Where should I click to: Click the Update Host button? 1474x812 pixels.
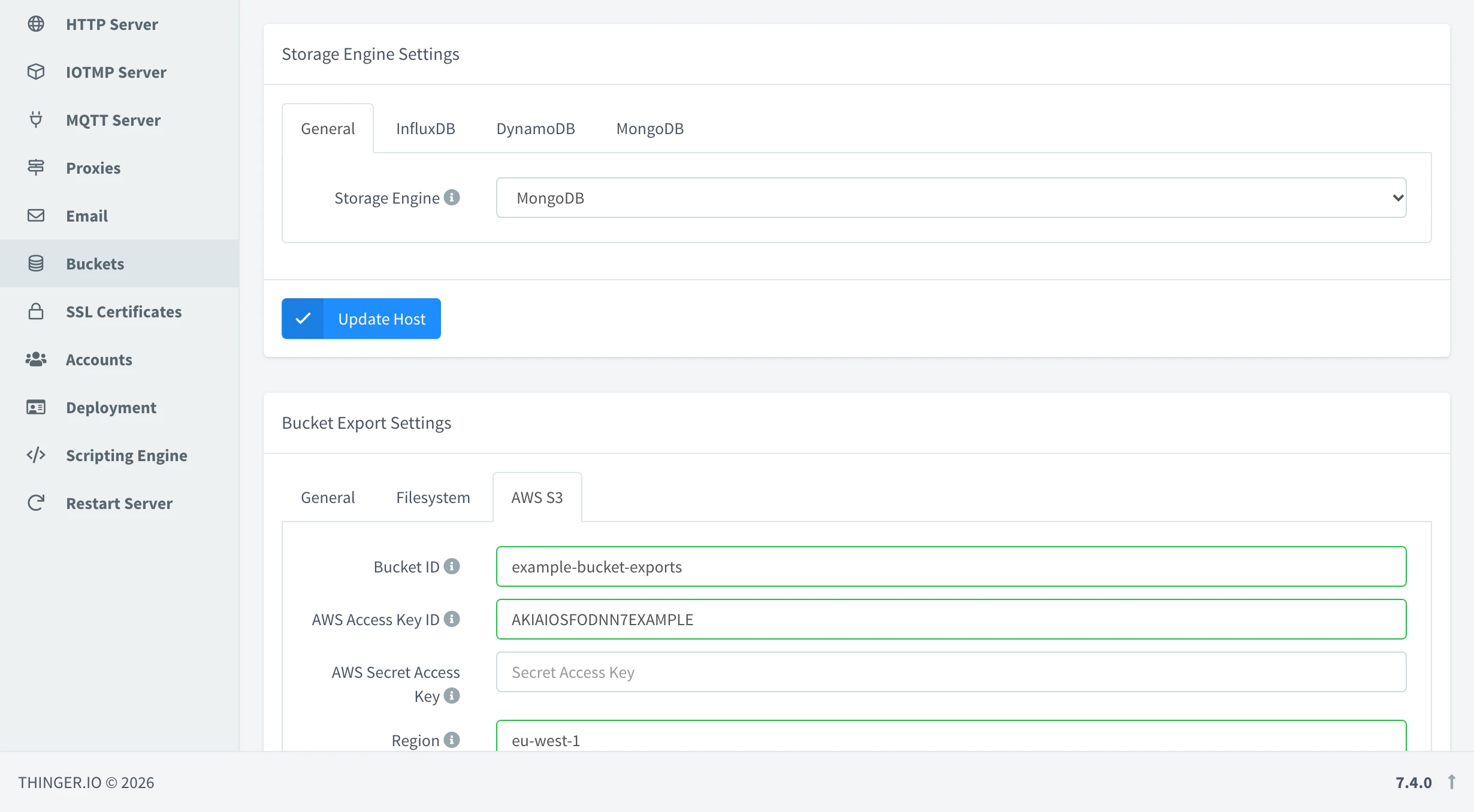tap(361, 319)
